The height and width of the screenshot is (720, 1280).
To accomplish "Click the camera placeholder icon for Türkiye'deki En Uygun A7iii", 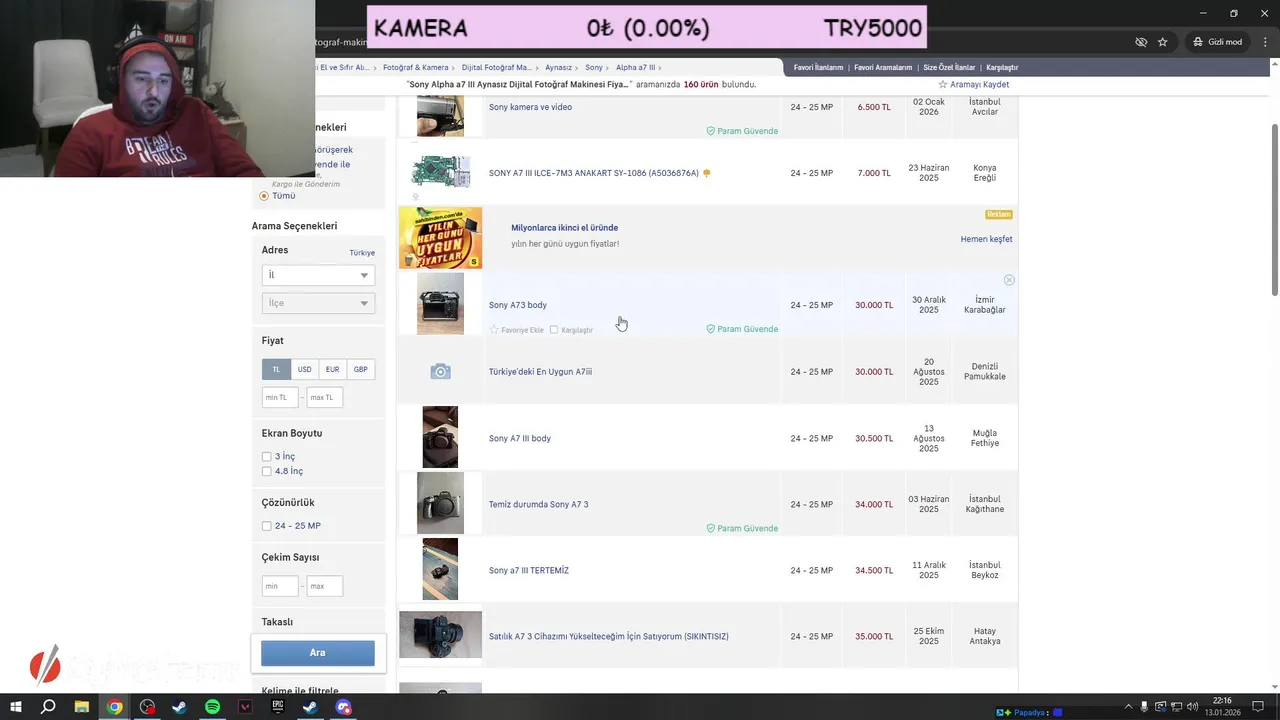I will pos(440,372).
